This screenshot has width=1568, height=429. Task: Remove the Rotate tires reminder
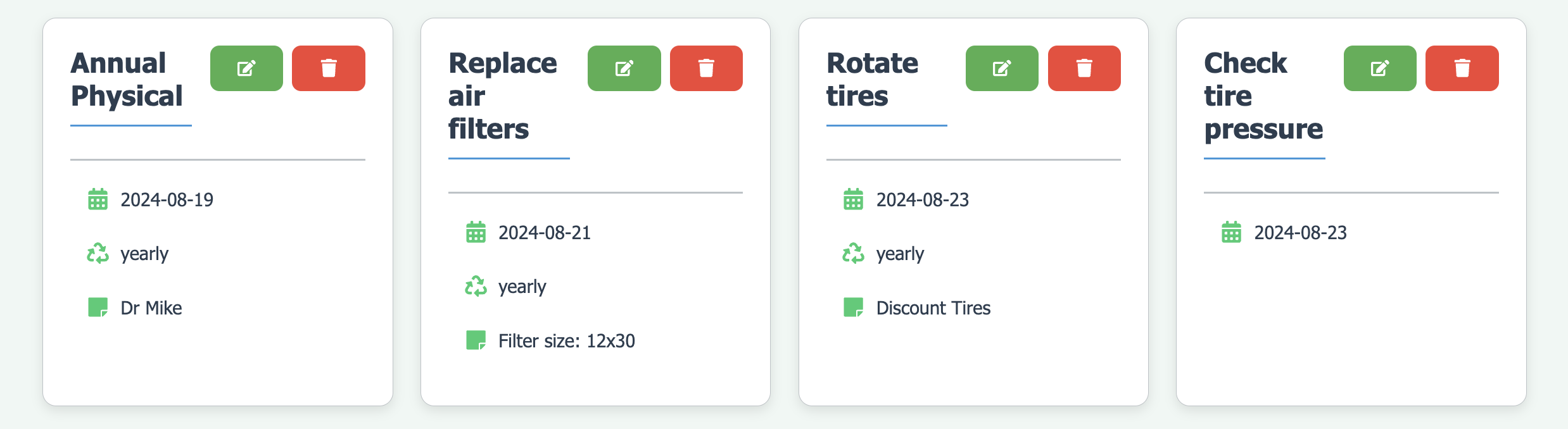(1084, 68)
